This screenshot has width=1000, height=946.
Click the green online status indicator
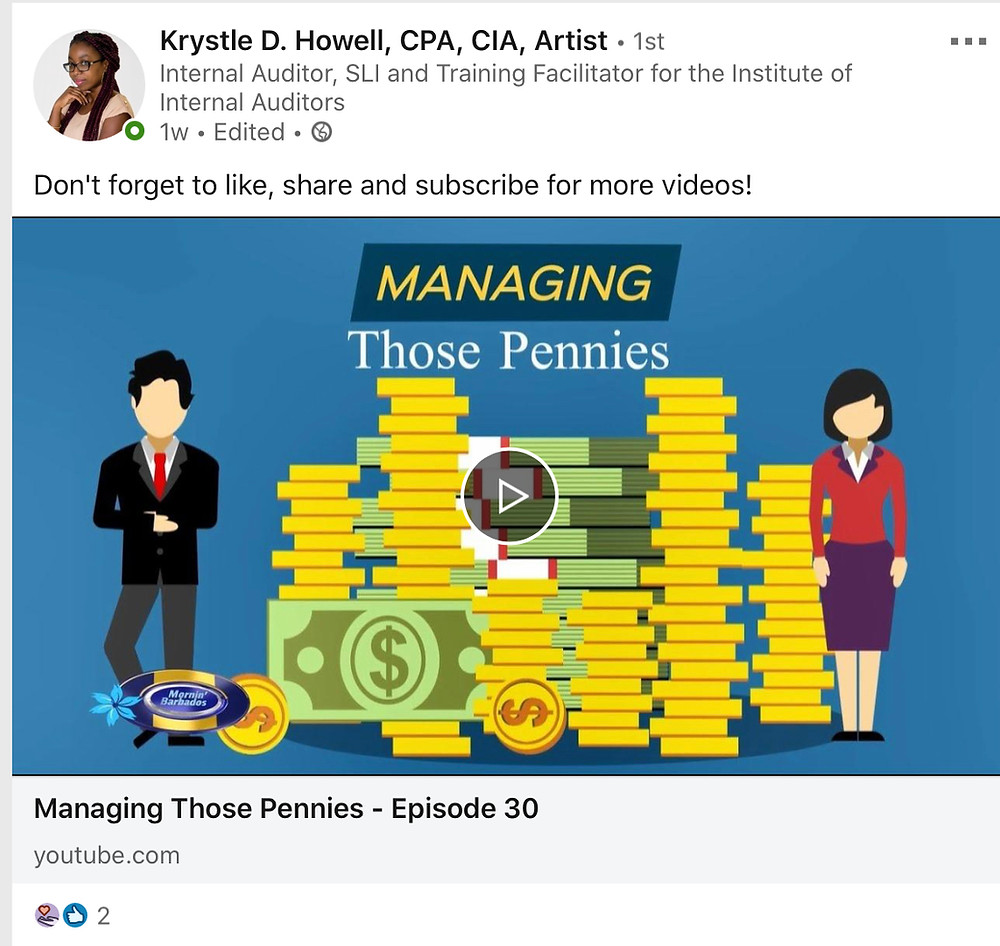135,131
